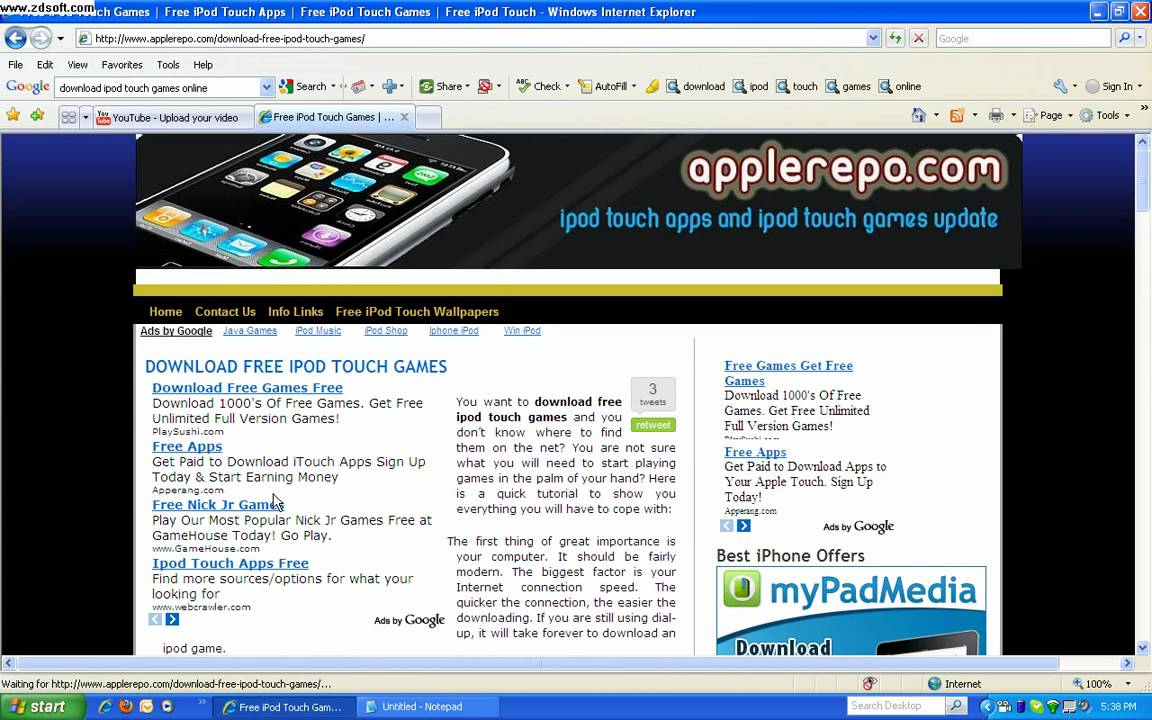Image resolution: width=1152 pixels, height=720 pixels.
Task: Open the View menu
Action: (x=77, y=65)
